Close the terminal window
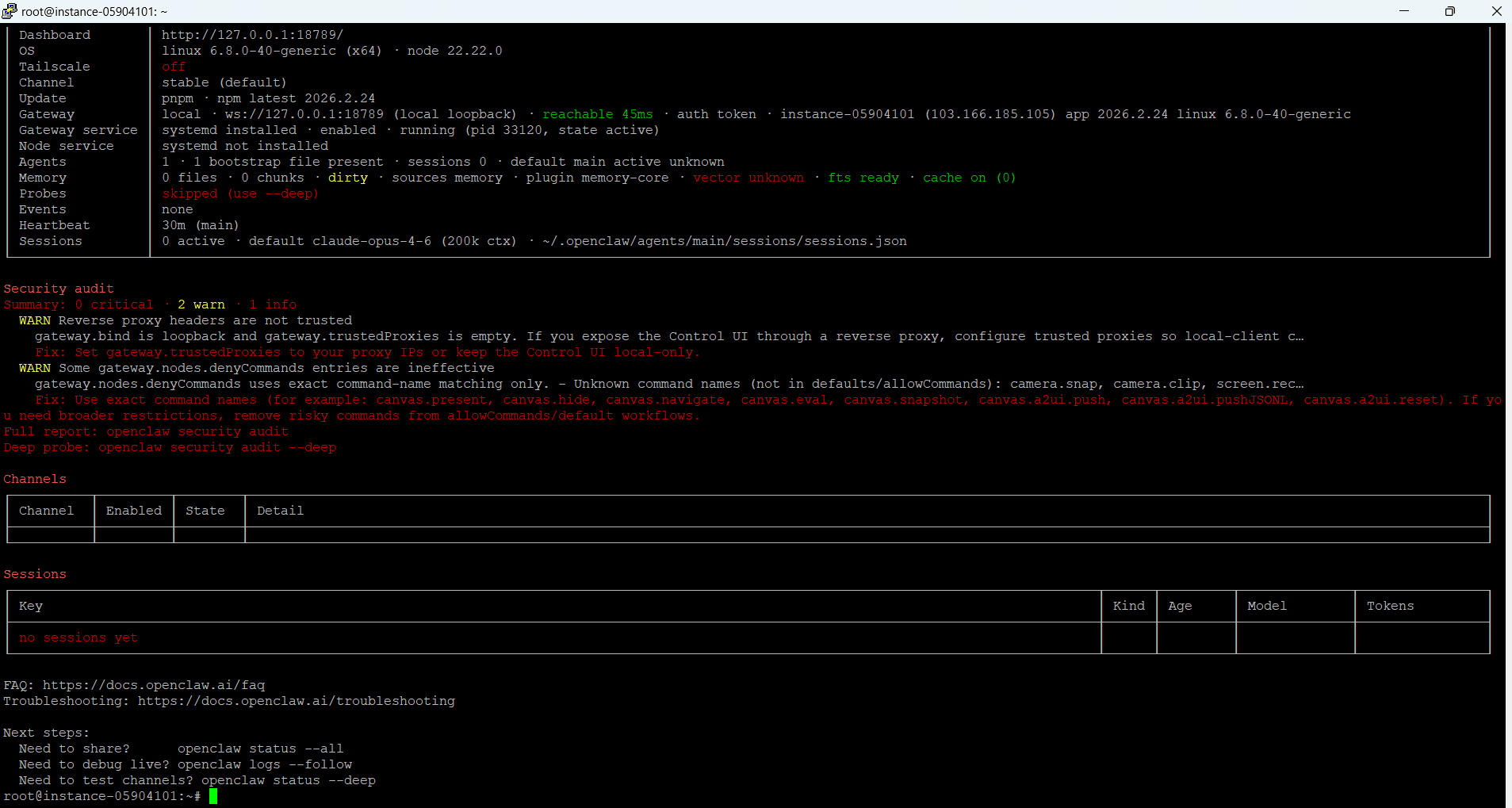Viewport: 1512px width, 808px height. click(1496, 11)
